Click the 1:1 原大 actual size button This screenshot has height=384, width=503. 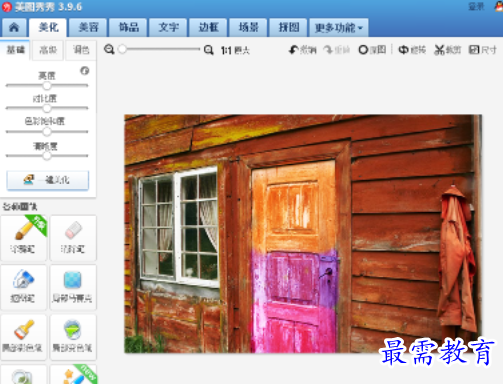[235, 50]
